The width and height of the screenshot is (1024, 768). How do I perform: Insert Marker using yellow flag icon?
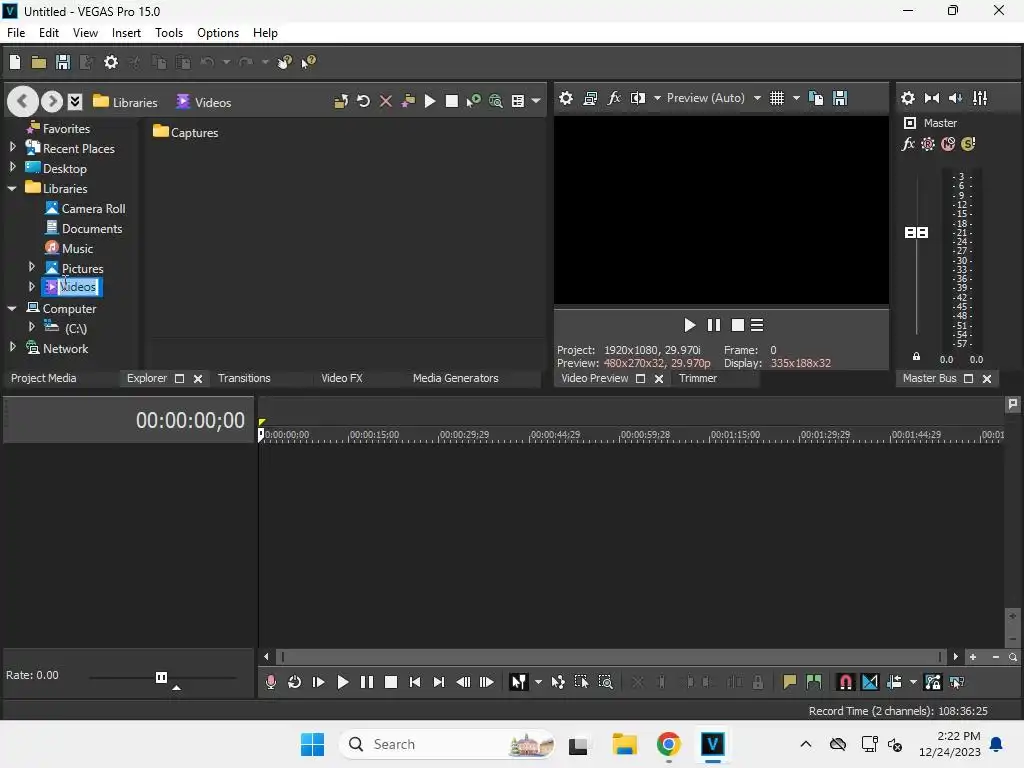tap(790, 682)
